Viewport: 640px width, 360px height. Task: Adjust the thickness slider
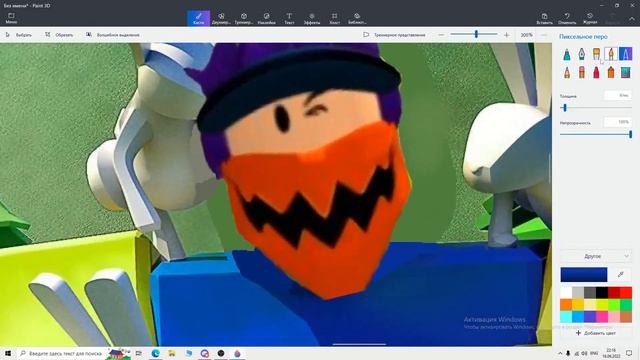click(565, 108)
